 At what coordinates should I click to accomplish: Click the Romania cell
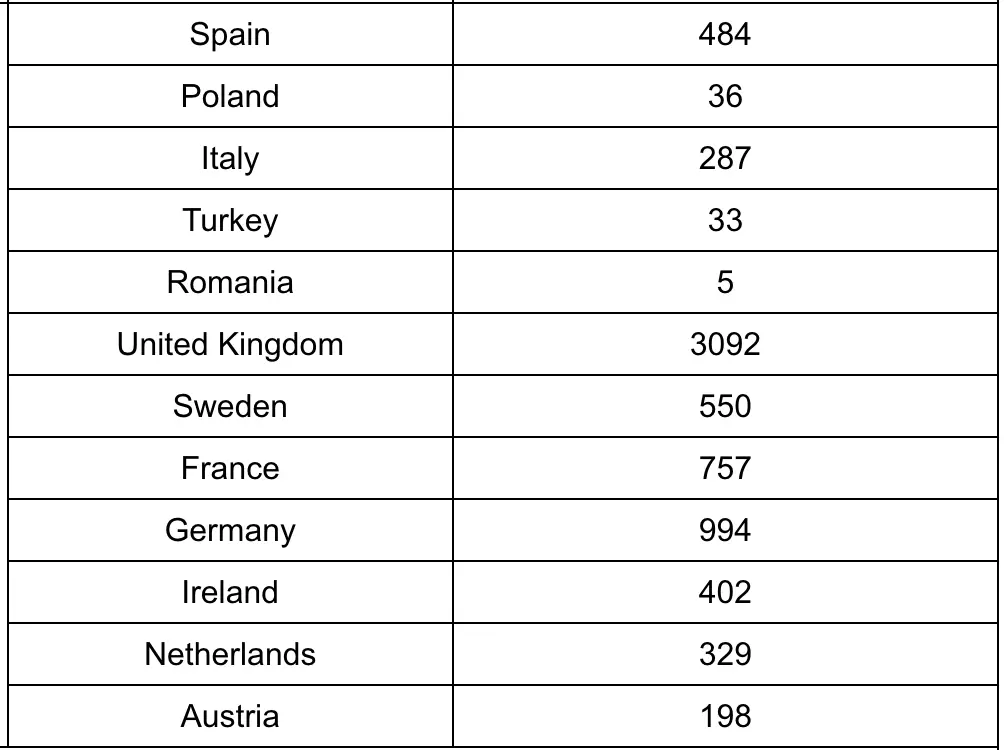(230, 283)
